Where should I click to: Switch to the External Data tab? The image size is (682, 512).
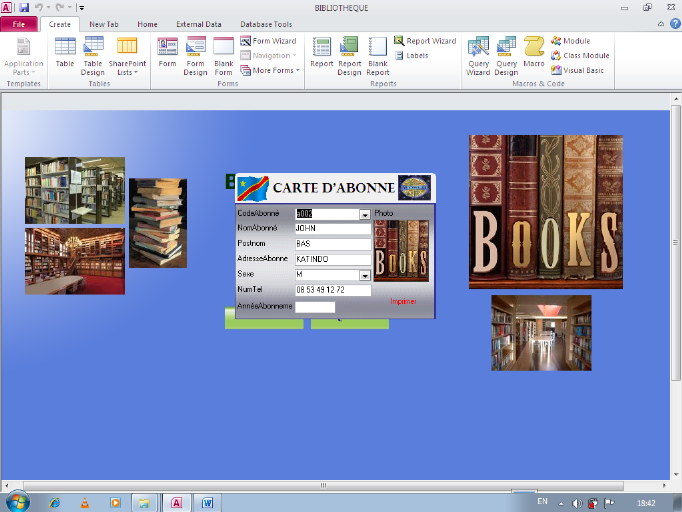198,24
